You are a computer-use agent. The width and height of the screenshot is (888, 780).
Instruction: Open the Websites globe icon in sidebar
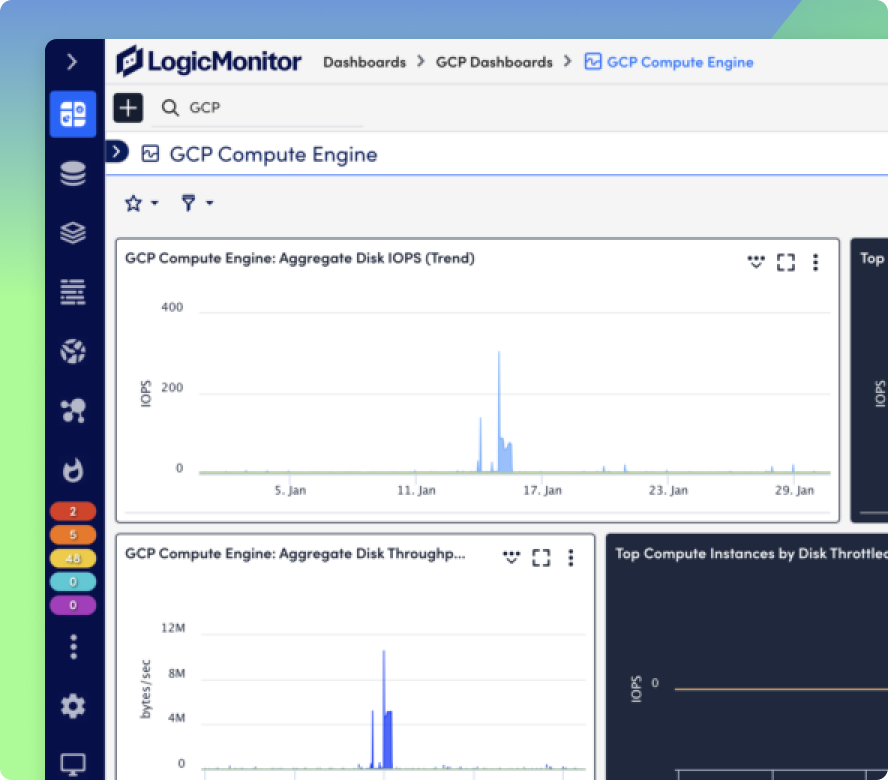[72, 351]
